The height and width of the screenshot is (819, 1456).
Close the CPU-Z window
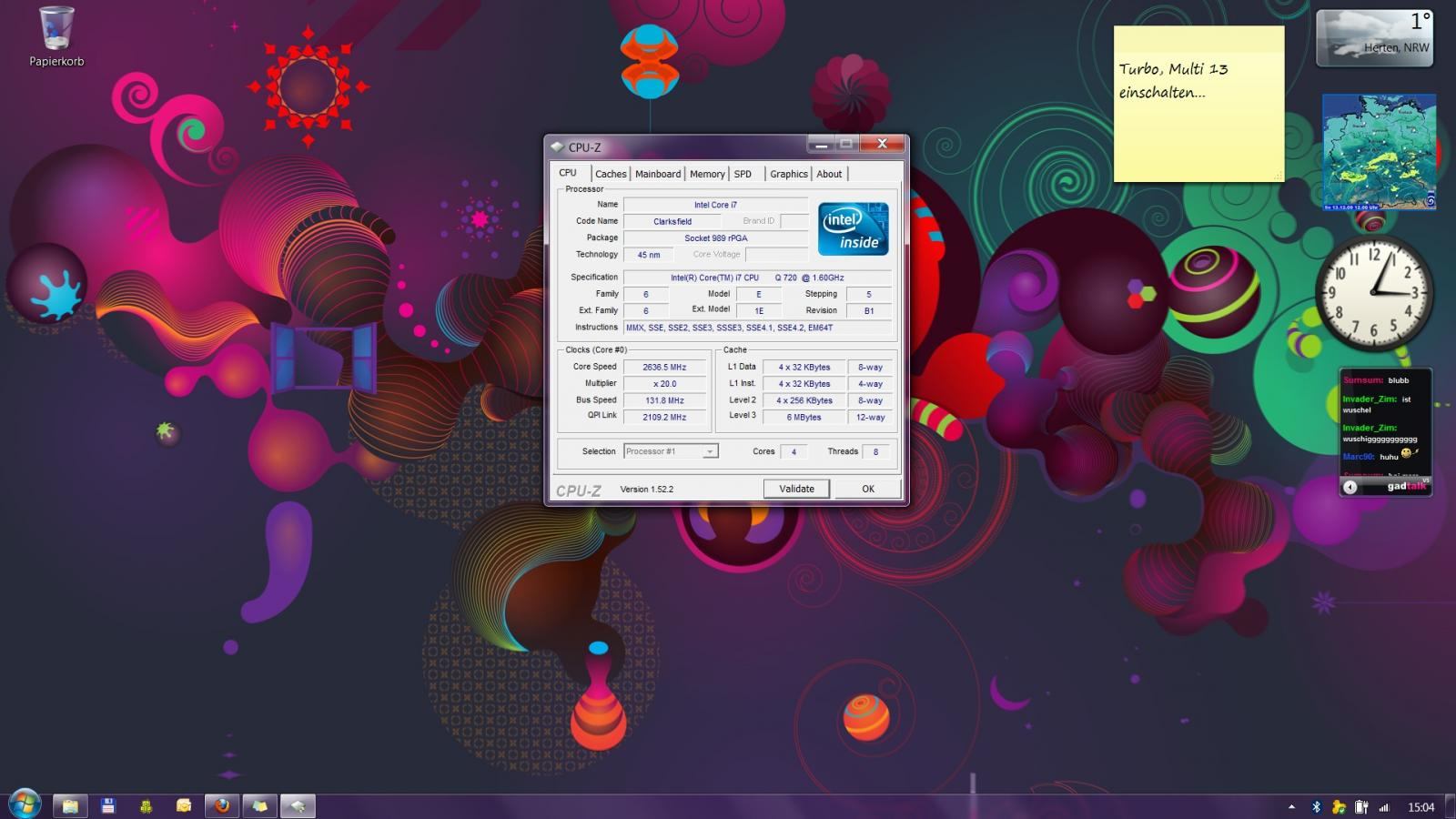pyautogui.click(x=881, y=144)
